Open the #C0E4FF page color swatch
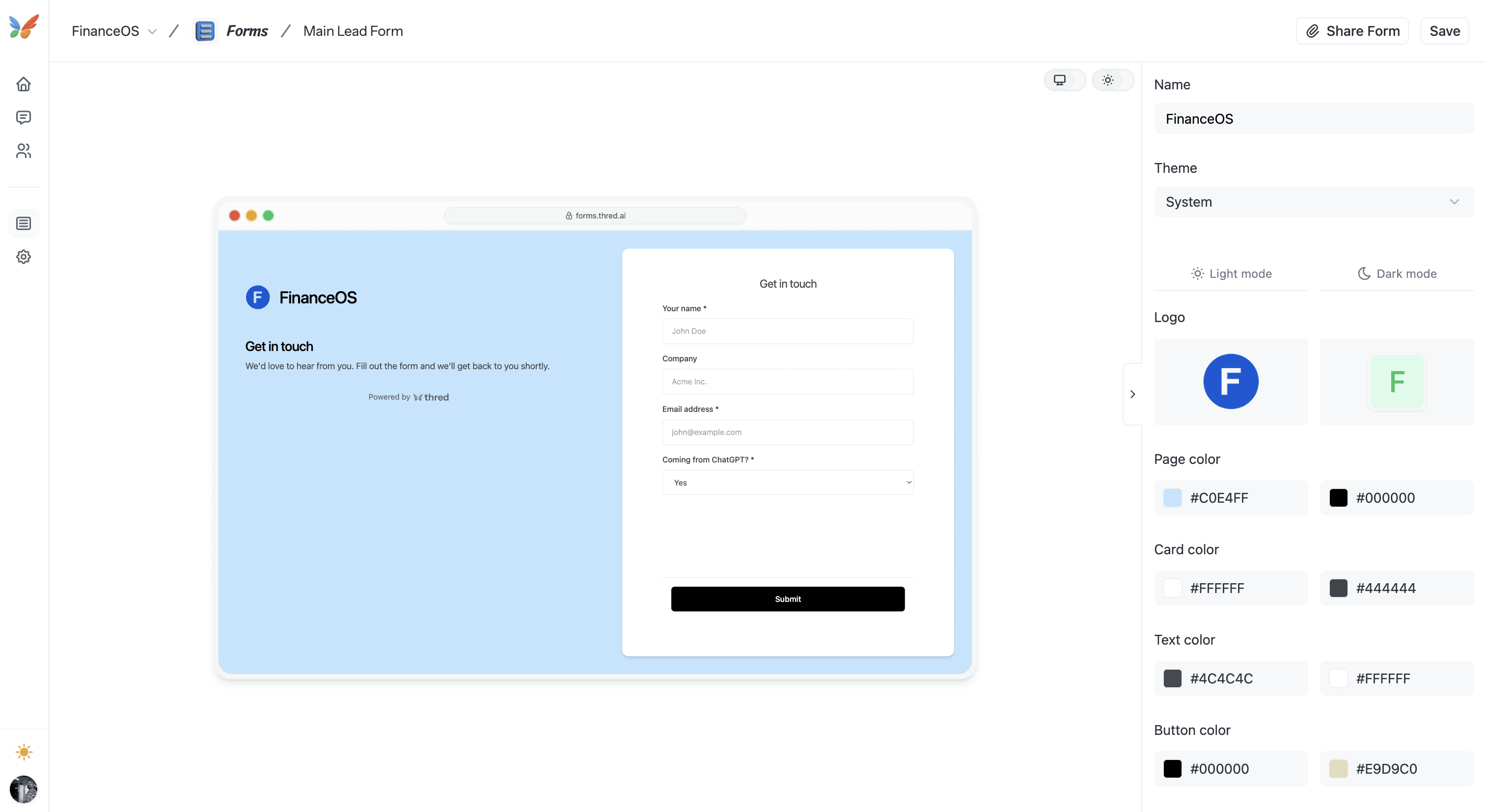The width and height of the screenshot is (1485, 812). point(1172,498)
